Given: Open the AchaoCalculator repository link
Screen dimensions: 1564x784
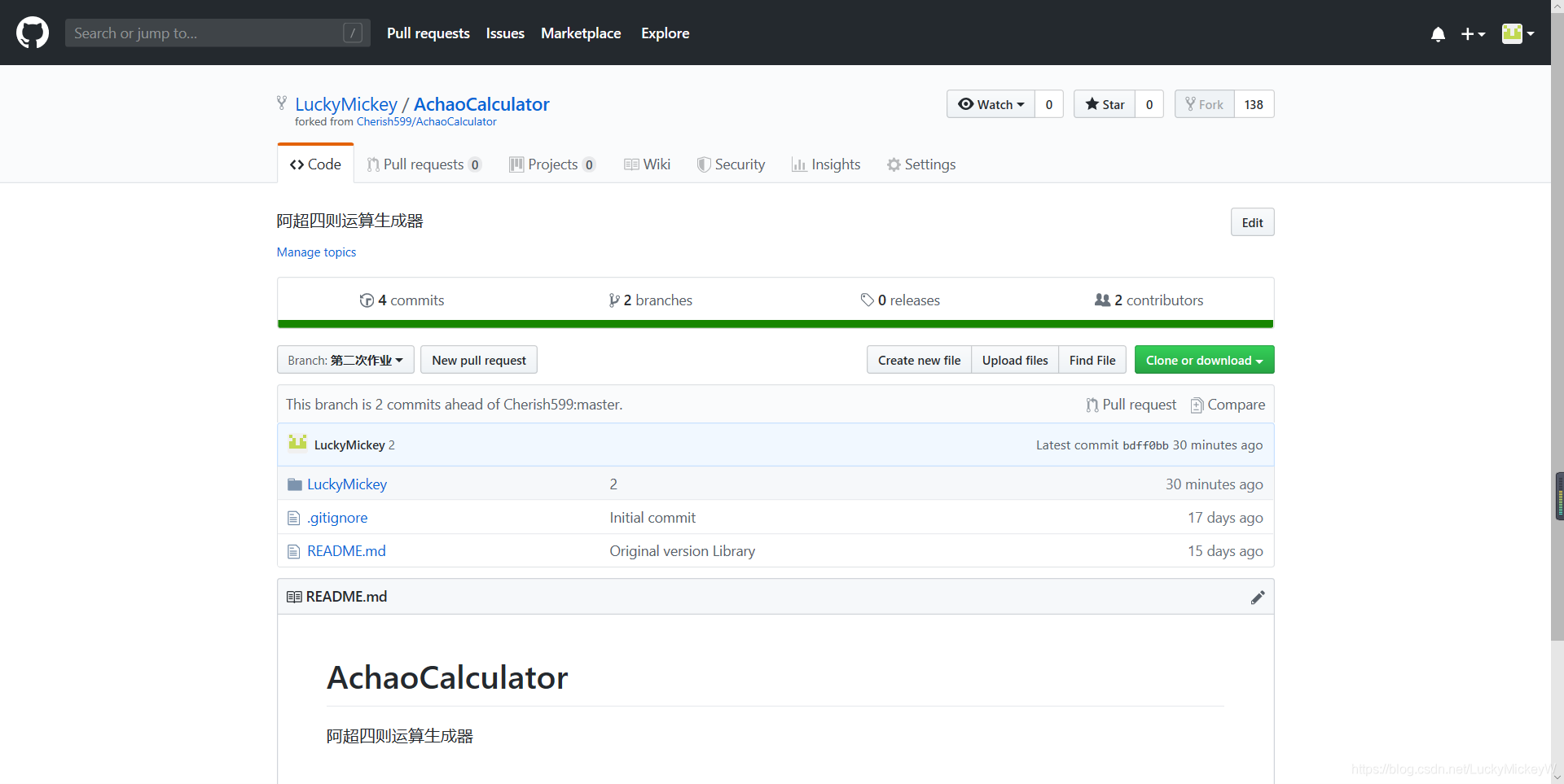Looking at the screenshot, I should (481, 104).
